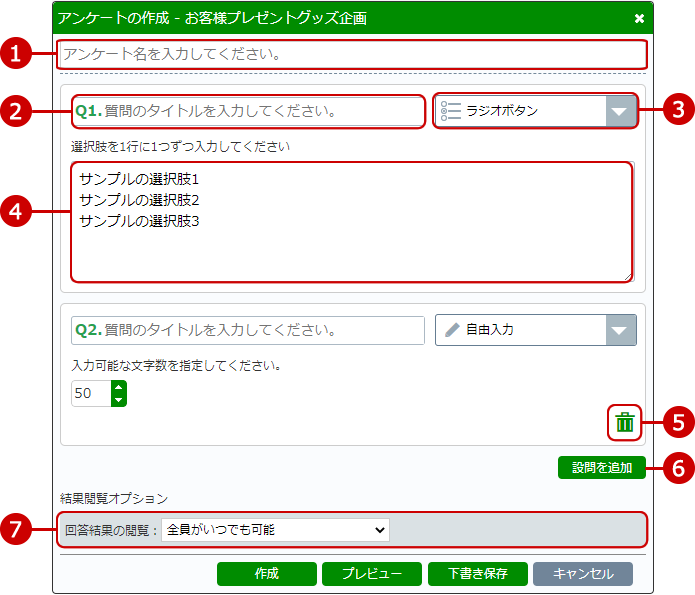This screenshot has height=595, width=695.
Task: Decrease character count with down arrow
Action: (118, 400)
